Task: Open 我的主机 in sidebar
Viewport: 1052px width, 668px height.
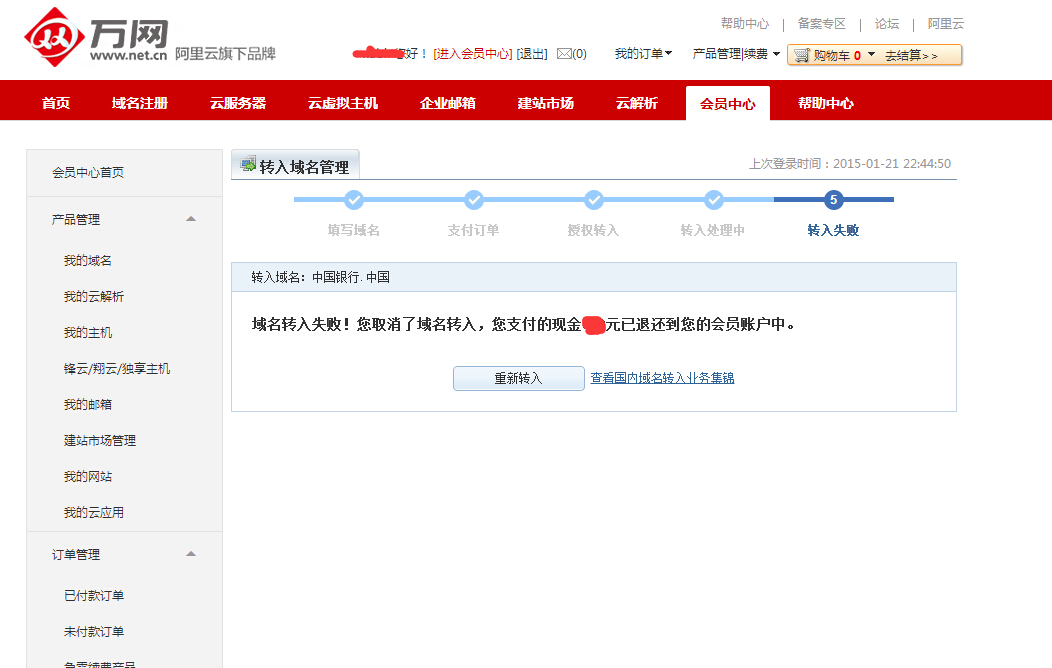Action: (88, 333)
